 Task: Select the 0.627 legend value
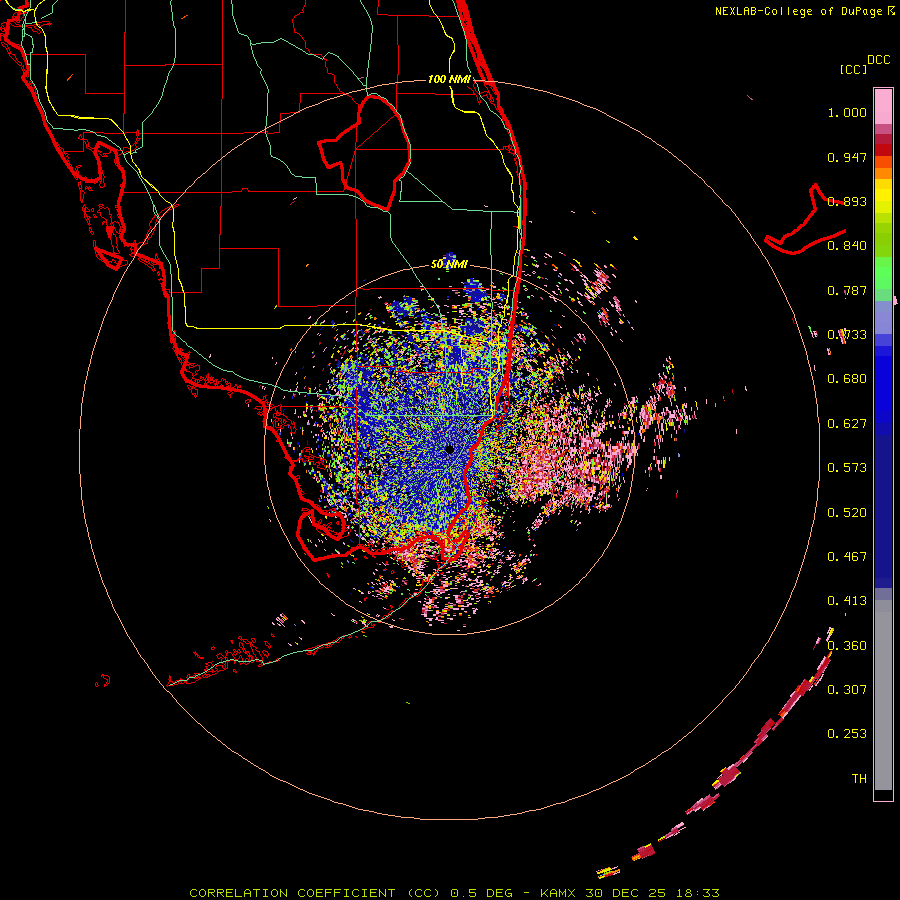(x=847, y=424)
